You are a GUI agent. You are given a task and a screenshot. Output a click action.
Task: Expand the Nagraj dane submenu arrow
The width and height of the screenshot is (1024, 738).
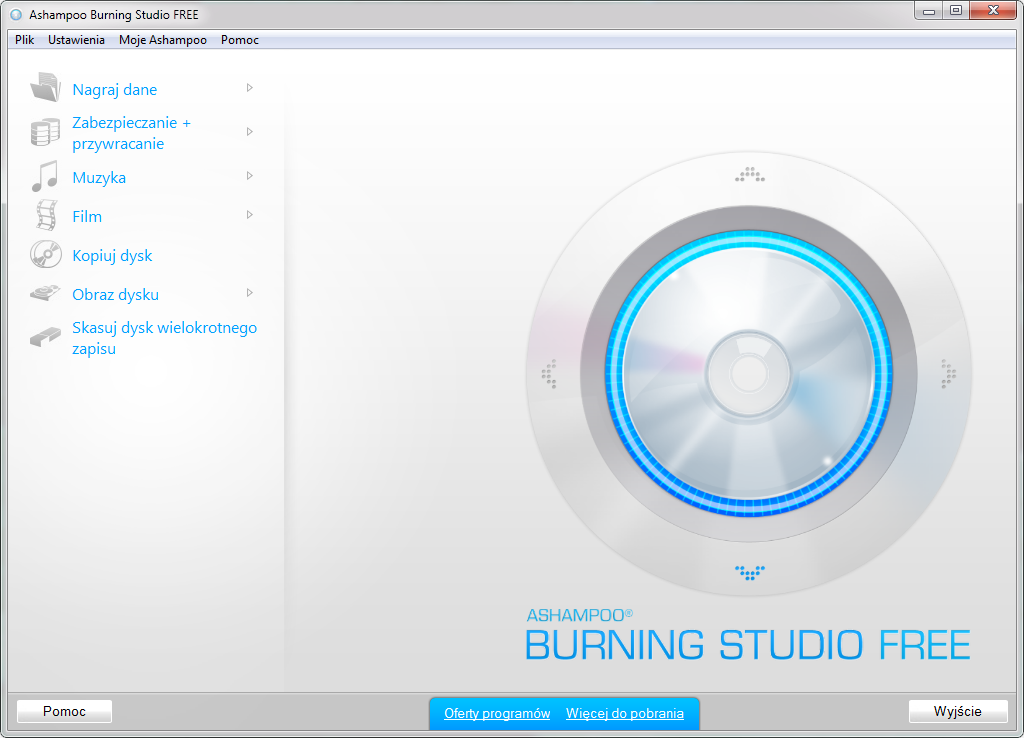tap(250, 88)
